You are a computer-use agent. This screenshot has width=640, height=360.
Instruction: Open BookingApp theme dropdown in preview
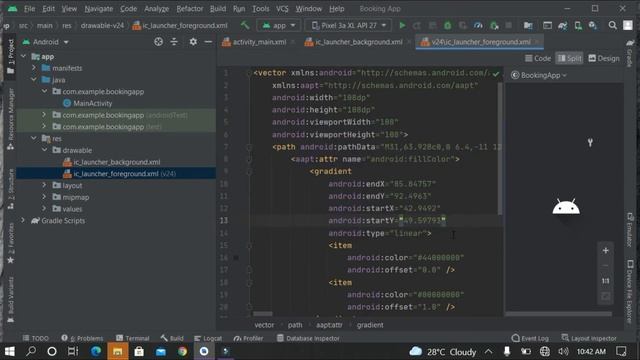click(x=539, y=75)
